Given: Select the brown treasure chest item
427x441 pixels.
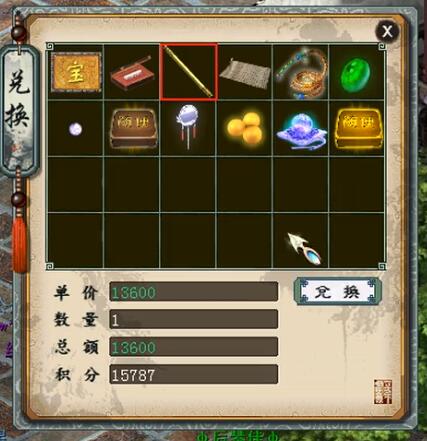Looking at the screenshot, I should tap(133, 128).
